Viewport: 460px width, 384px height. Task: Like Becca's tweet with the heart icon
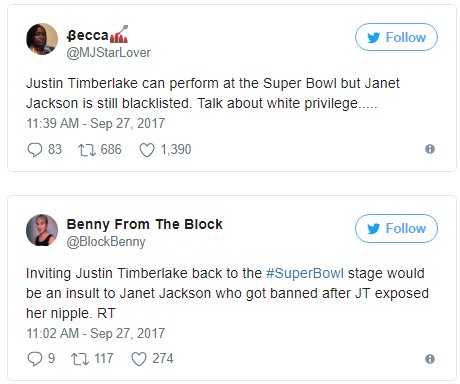click(147, 150)
